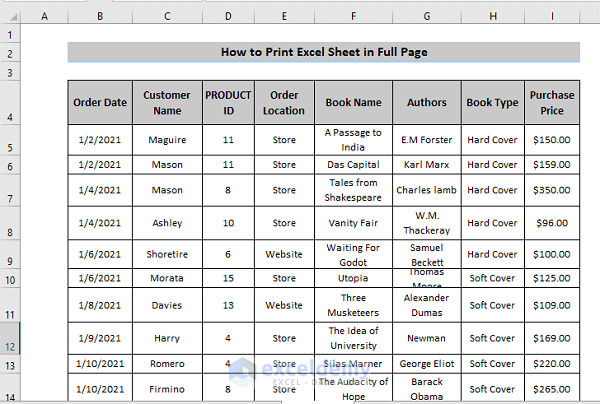Click the 'Authors' header cell
The height and width of the screenshot is (404, 600).
[x=427, y=103]
